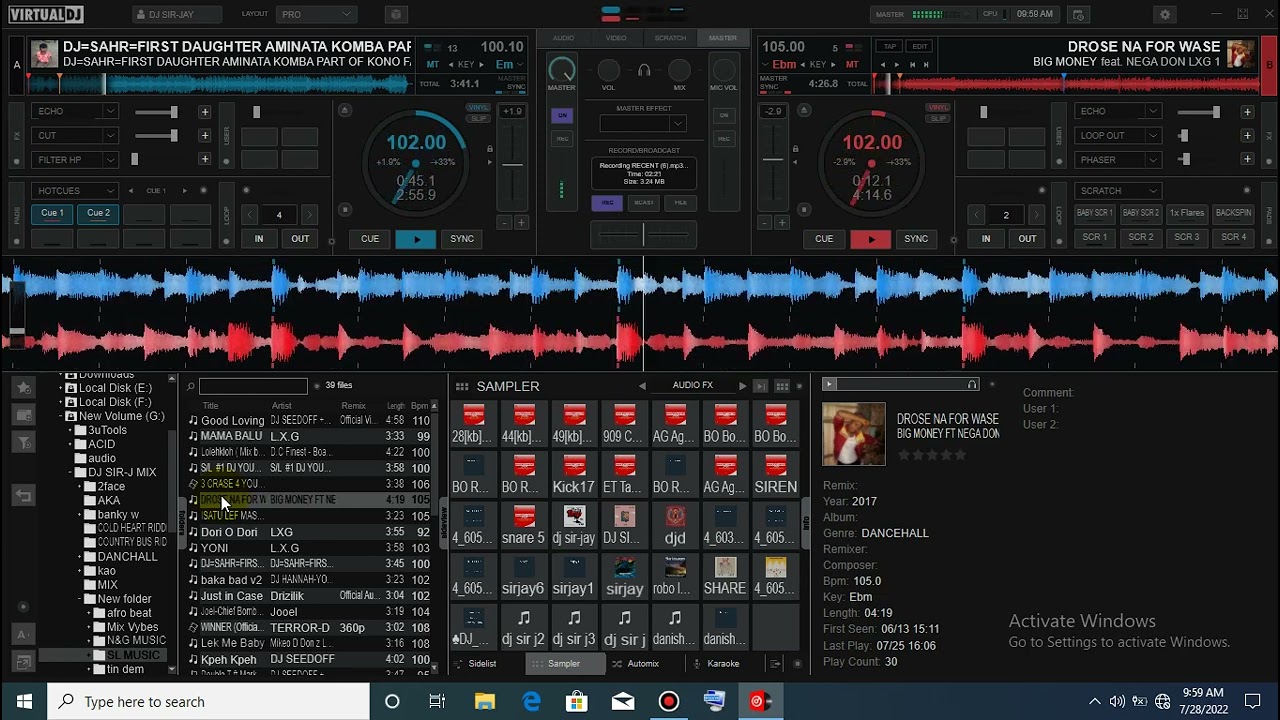Screen dimensions: 1280x720
Task: Click the pitch lock icon on right deck
Action: click(795, 149)
